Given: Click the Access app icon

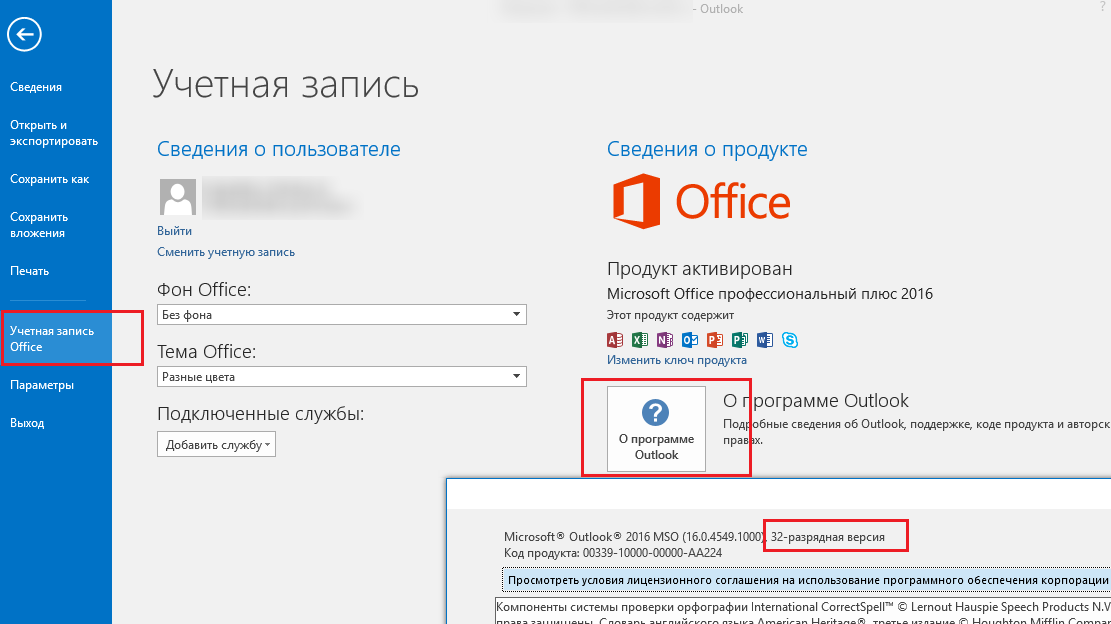Looking at the screenshot, I should click(615, 340).
